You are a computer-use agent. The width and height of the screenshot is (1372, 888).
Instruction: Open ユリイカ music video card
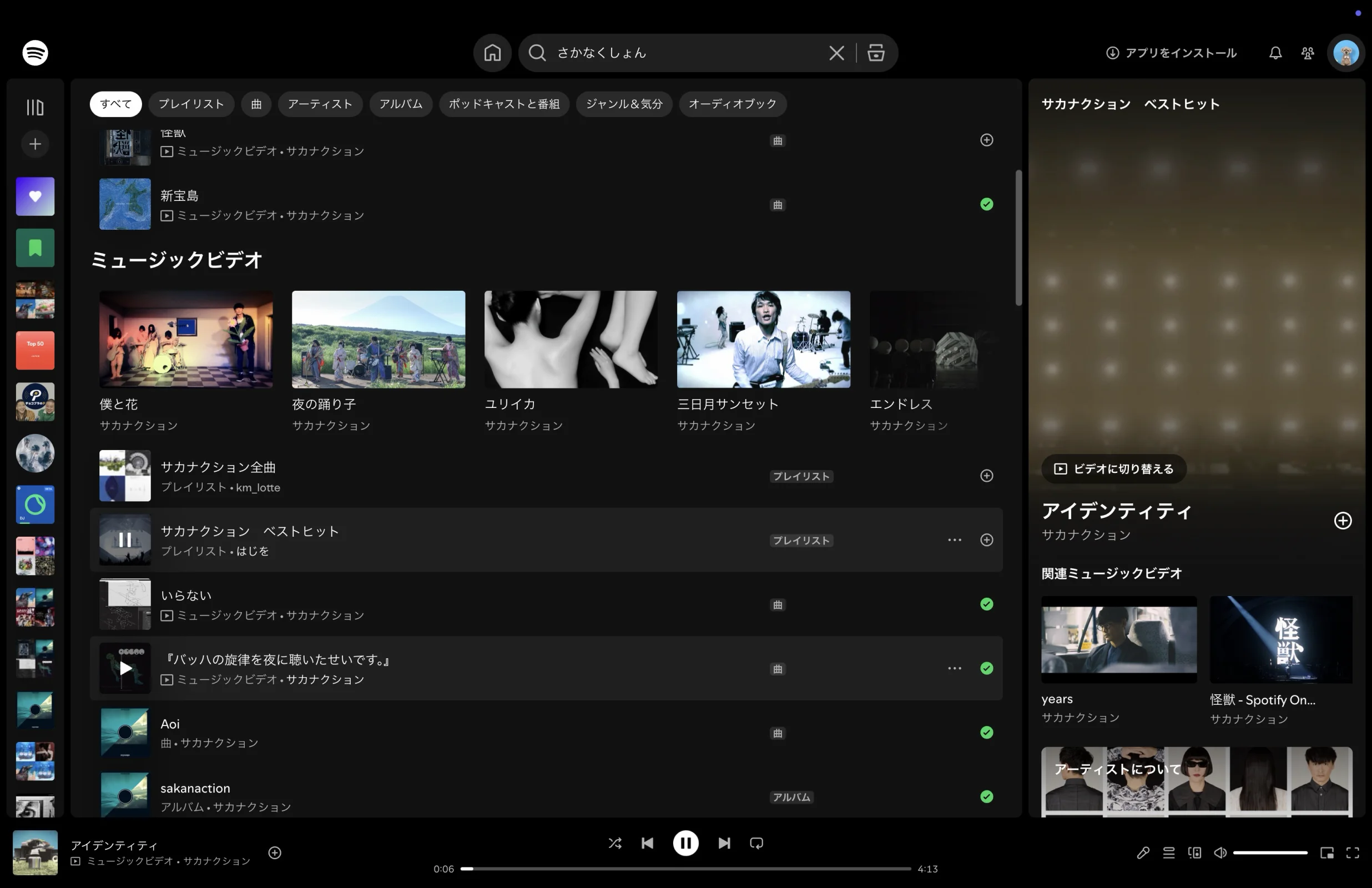571,361
